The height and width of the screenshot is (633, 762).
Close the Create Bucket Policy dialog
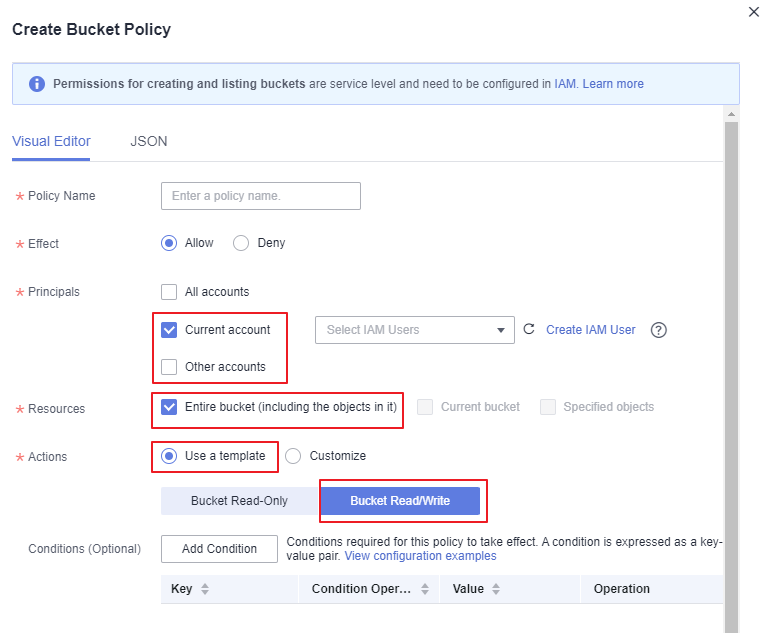click(754, 12)
